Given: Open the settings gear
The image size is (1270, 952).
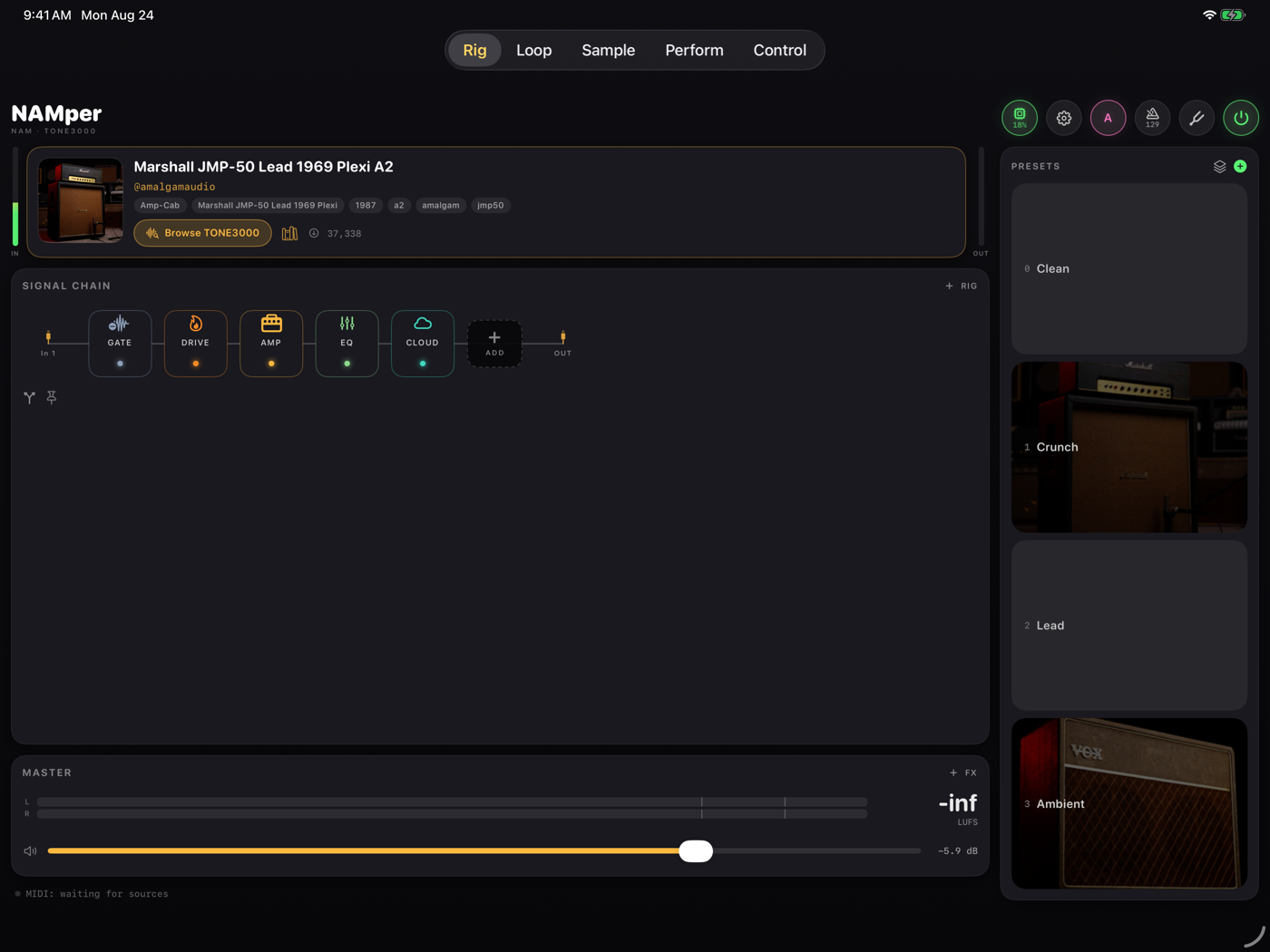Looking at the screenshot, I should pos(1064,118).
